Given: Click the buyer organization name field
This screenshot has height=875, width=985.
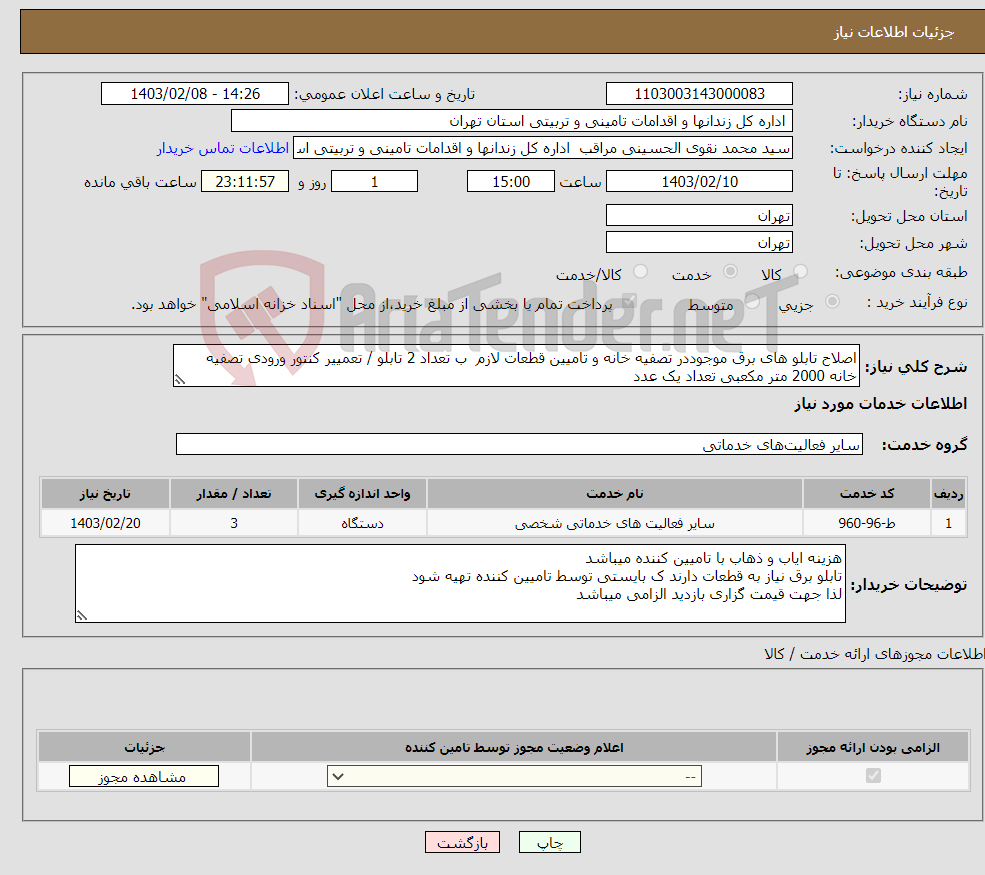Looking at the screenshot, I should (x=512, y=121).
